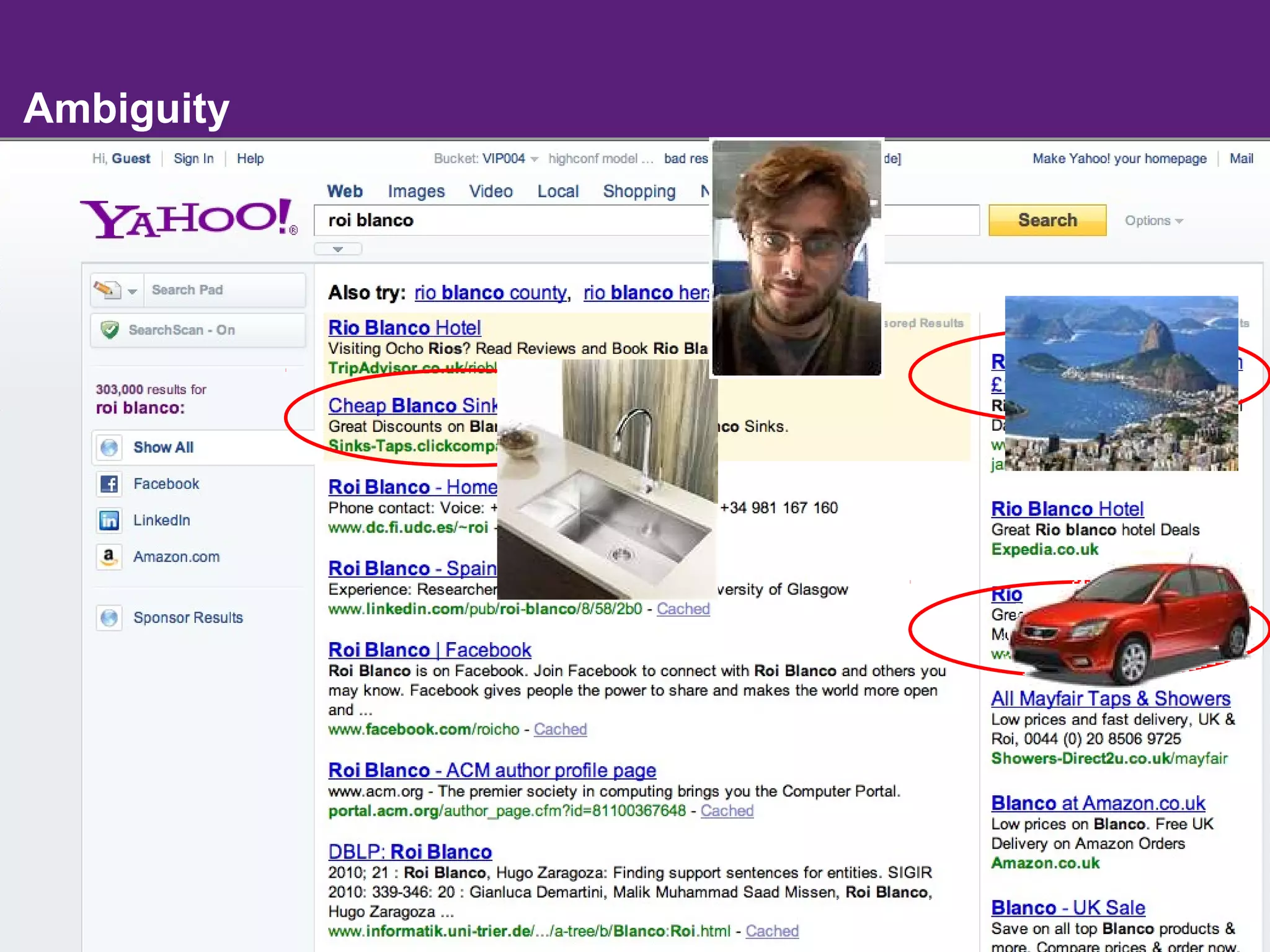Click the Amazon.com icon in the sidebar

pyautogui.click(x=109, y=557)
